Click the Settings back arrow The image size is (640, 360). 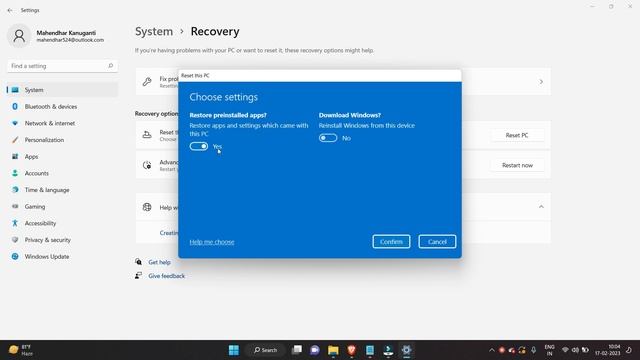click(10, 10)
